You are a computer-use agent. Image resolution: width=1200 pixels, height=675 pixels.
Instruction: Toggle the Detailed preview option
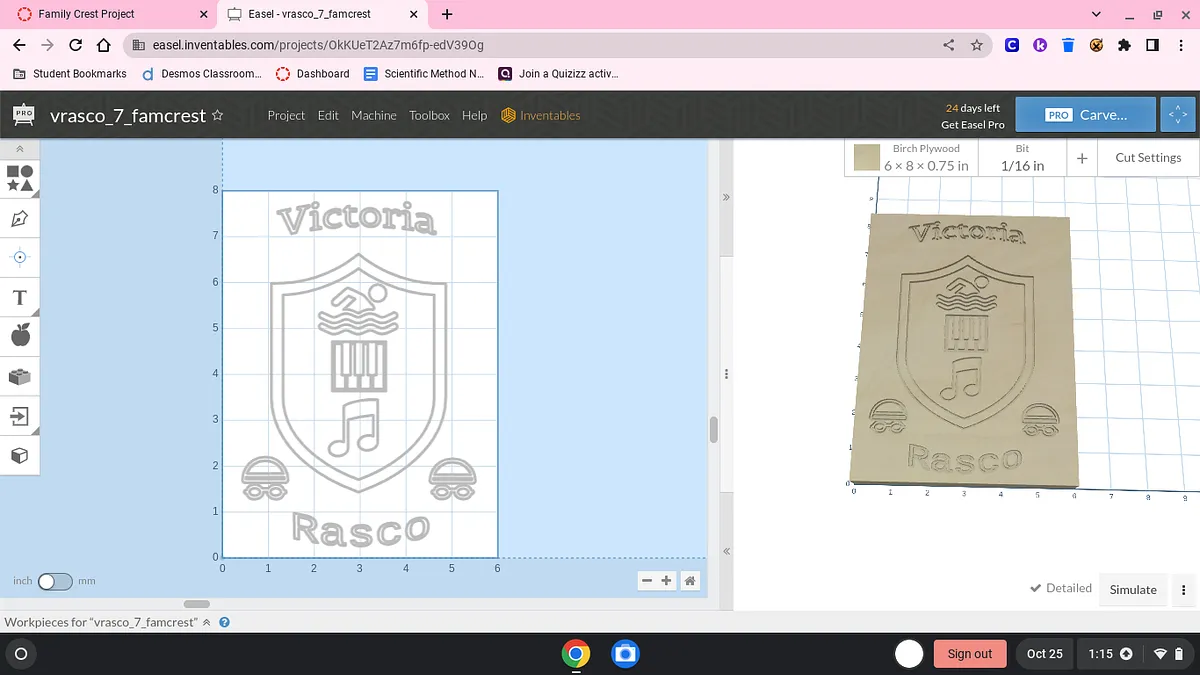(x=1060, y=588)
